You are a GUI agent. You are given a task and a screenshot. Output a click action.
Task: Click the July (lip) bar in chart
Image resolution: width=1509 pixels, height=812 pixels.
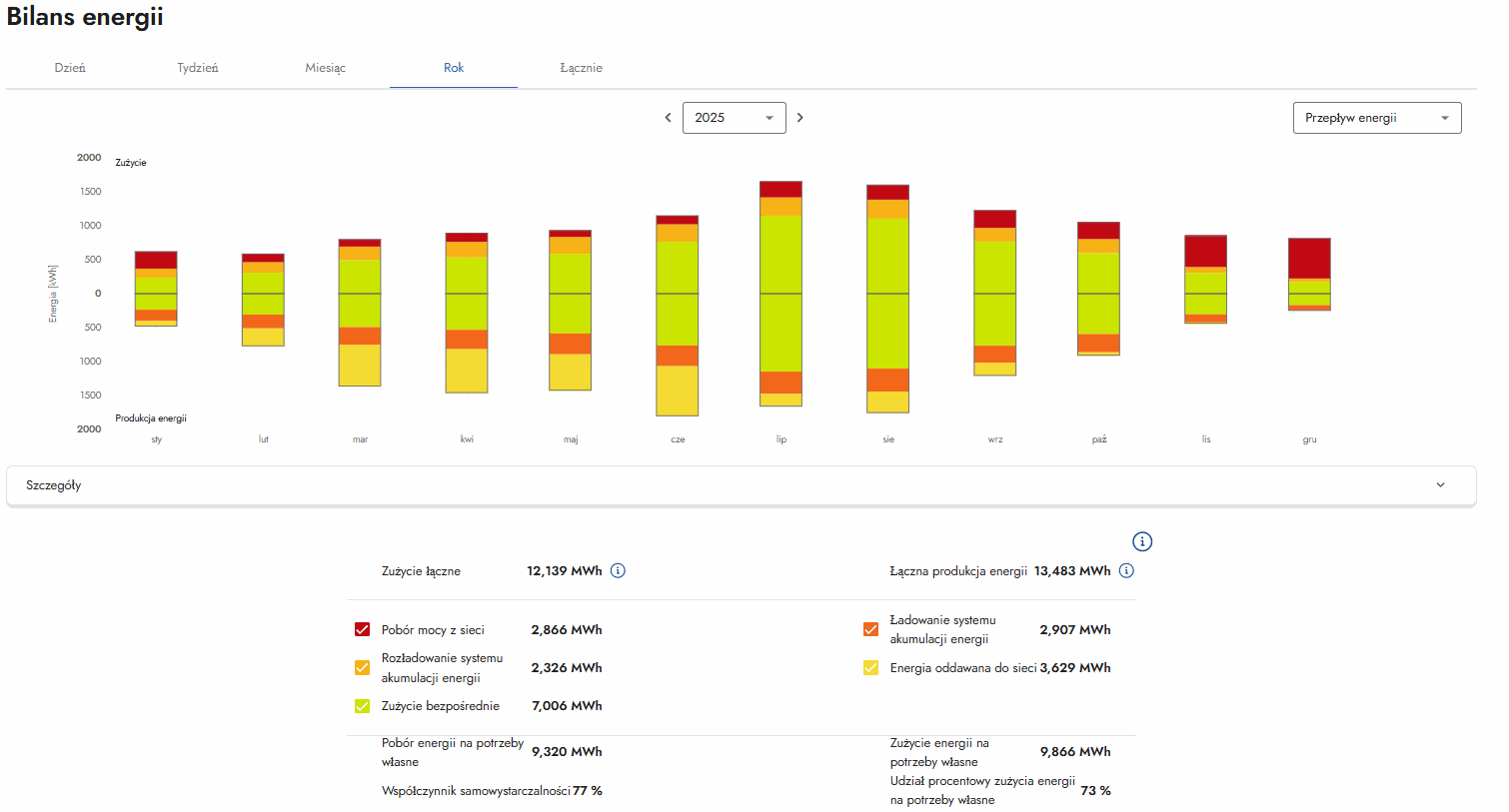(781, 294)
